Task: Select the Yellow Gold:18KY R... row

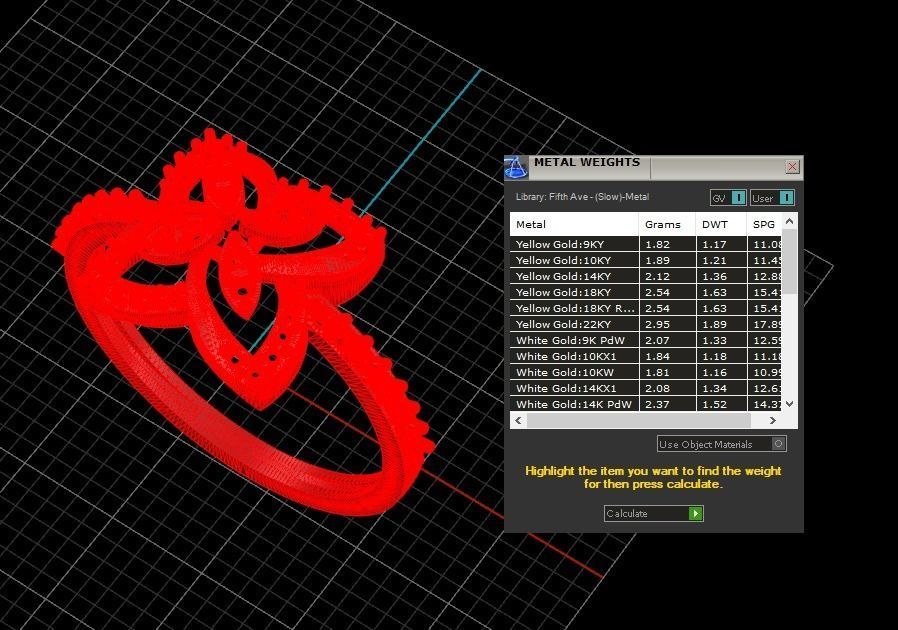Action: coord(645,308)
